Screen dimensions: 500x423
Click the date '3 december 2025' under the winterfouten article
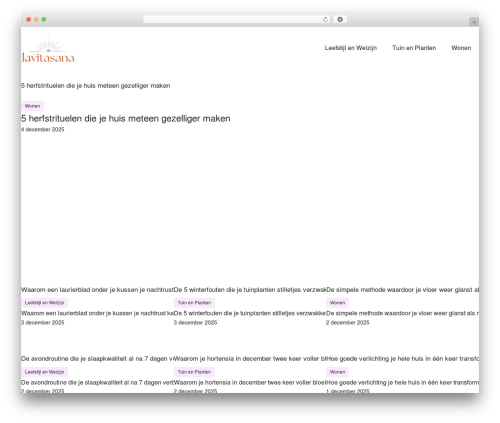195,322
